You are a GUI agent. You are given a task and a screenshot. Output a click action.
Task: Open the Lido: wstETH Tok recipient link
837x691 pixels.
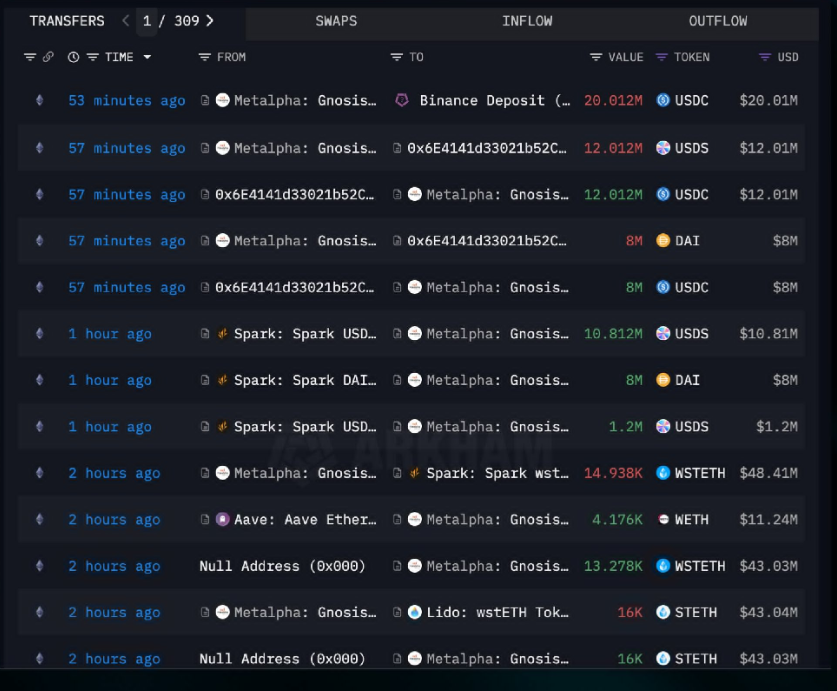[498, 613]
